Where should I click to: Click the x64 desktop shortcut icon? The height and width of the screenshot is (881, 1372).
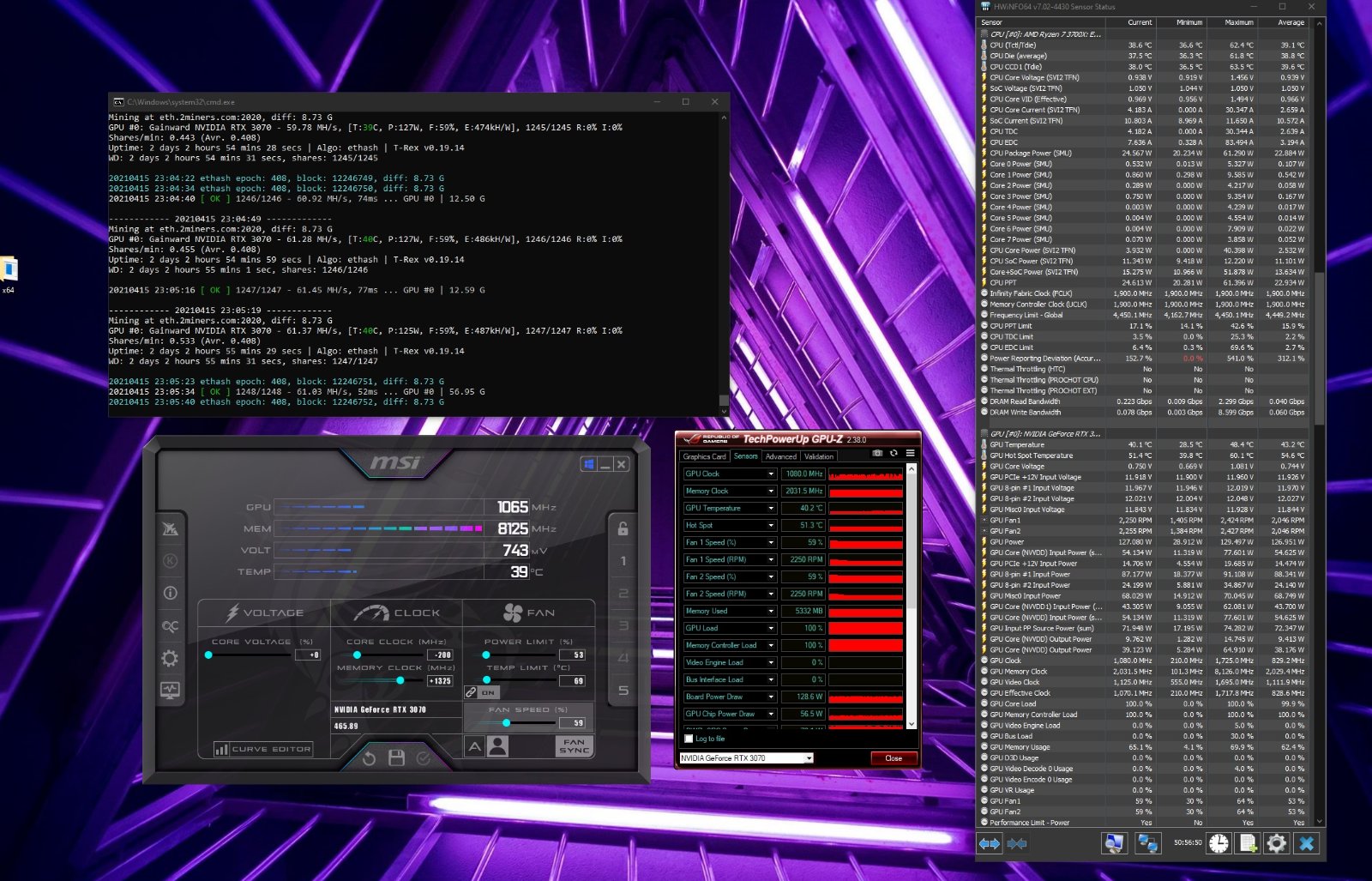pyautogui.click(x=9, y=275)
